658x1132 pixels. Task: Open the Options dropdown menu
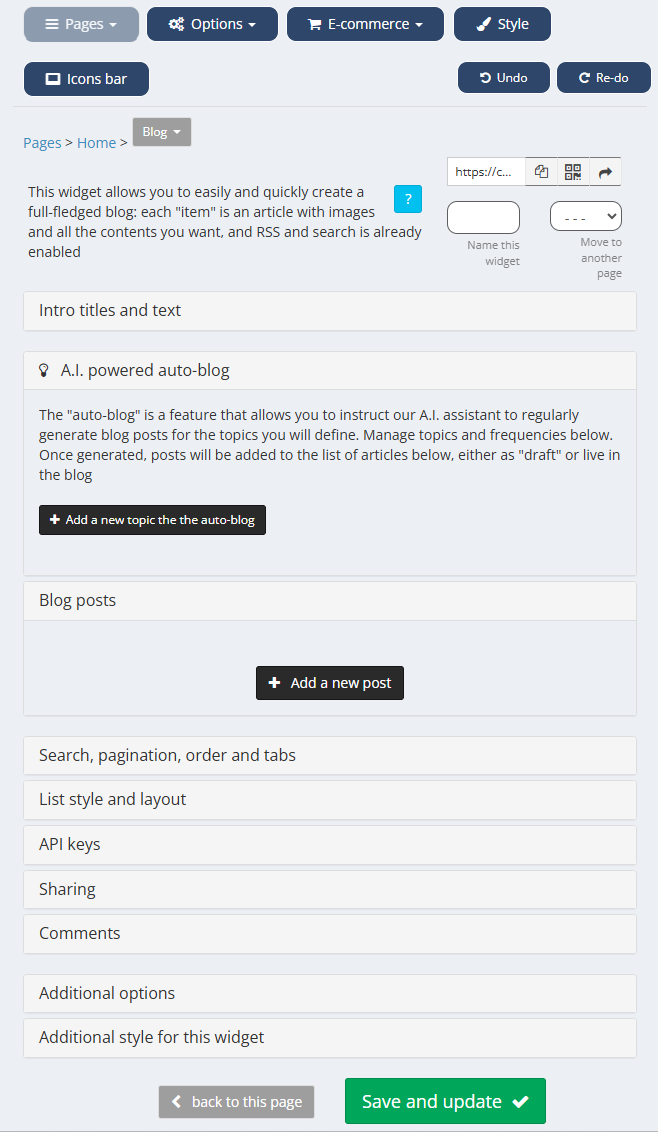[212, 24]
